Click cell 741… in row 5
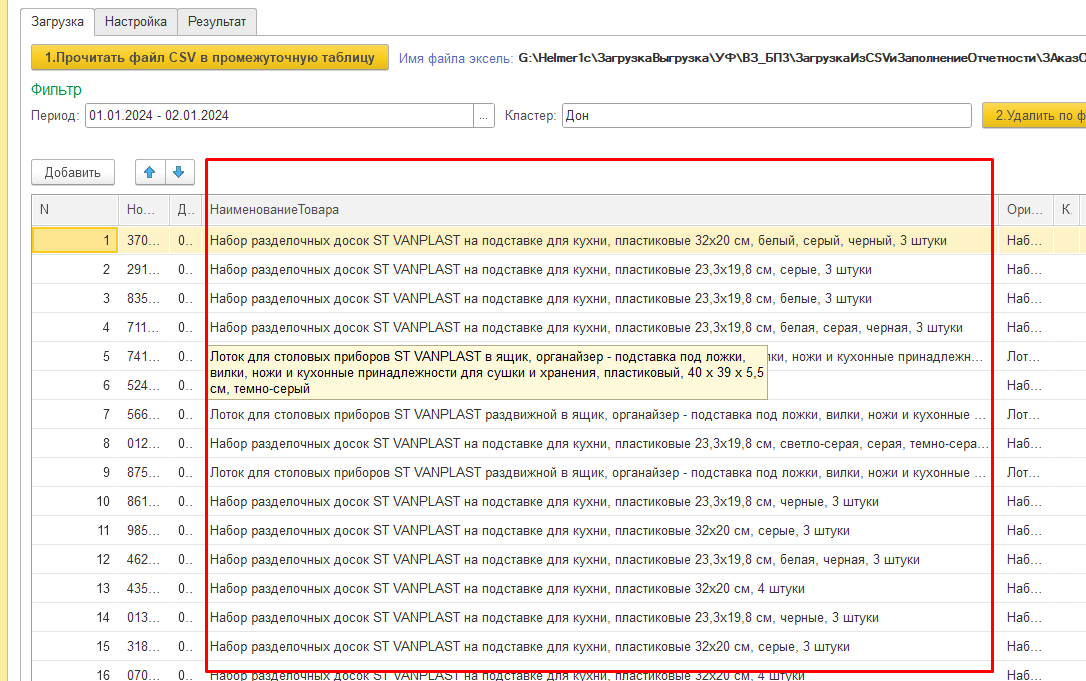 pos(144,357)
